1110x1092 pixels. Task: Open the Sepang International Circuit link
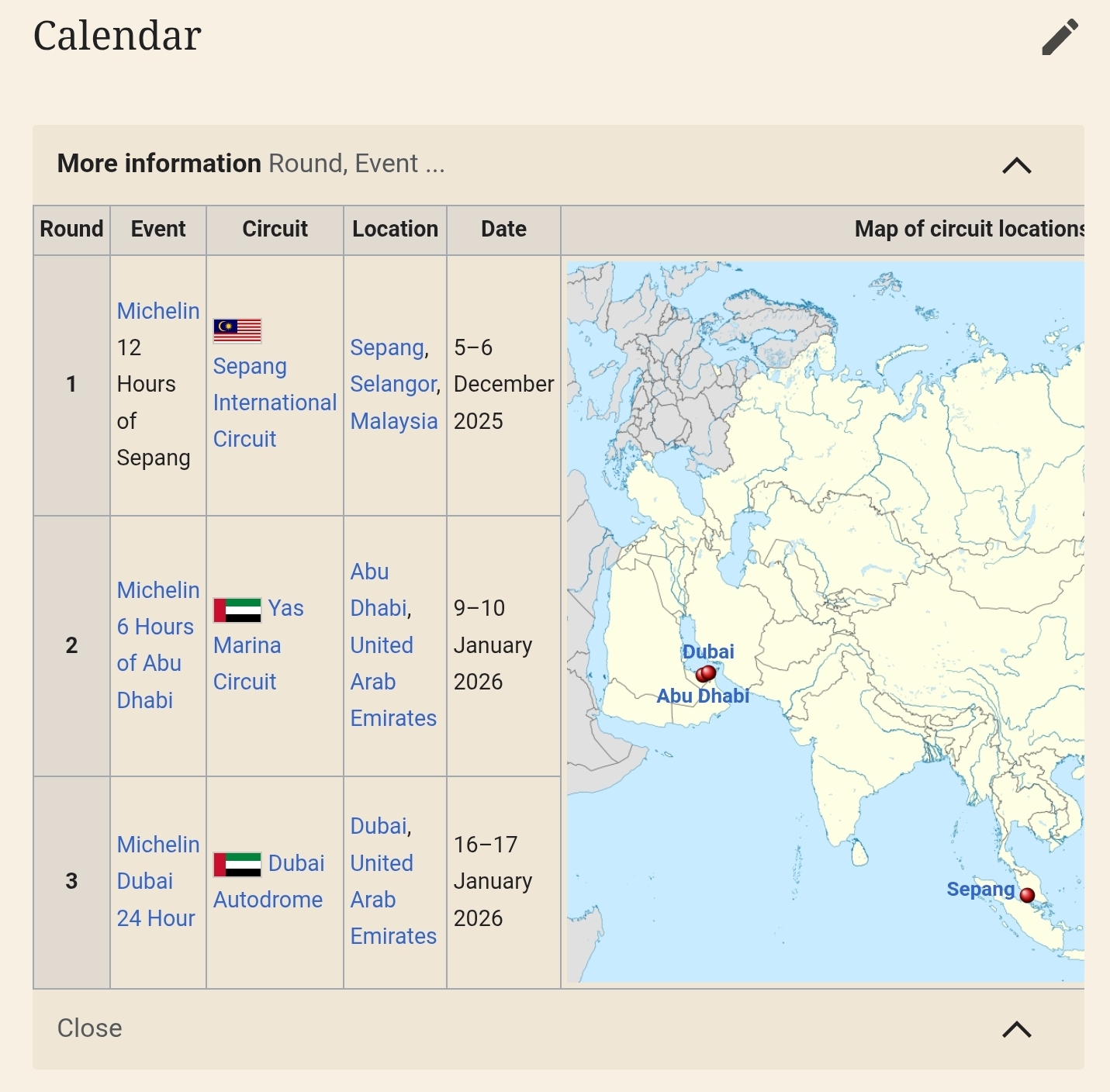coord(275,403)
